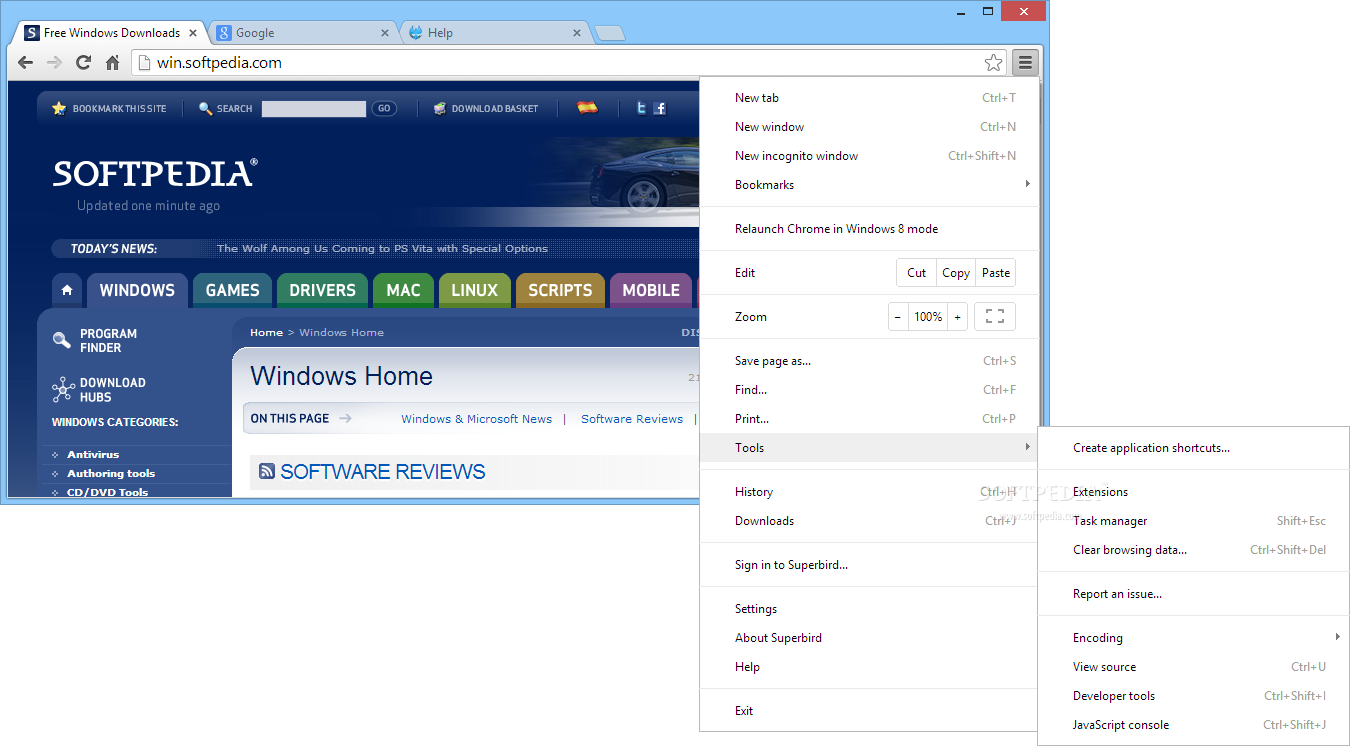This screenshot has width=1350, height=746.
Task: Open Developer tools from submenu
Action: point(1194,696)
